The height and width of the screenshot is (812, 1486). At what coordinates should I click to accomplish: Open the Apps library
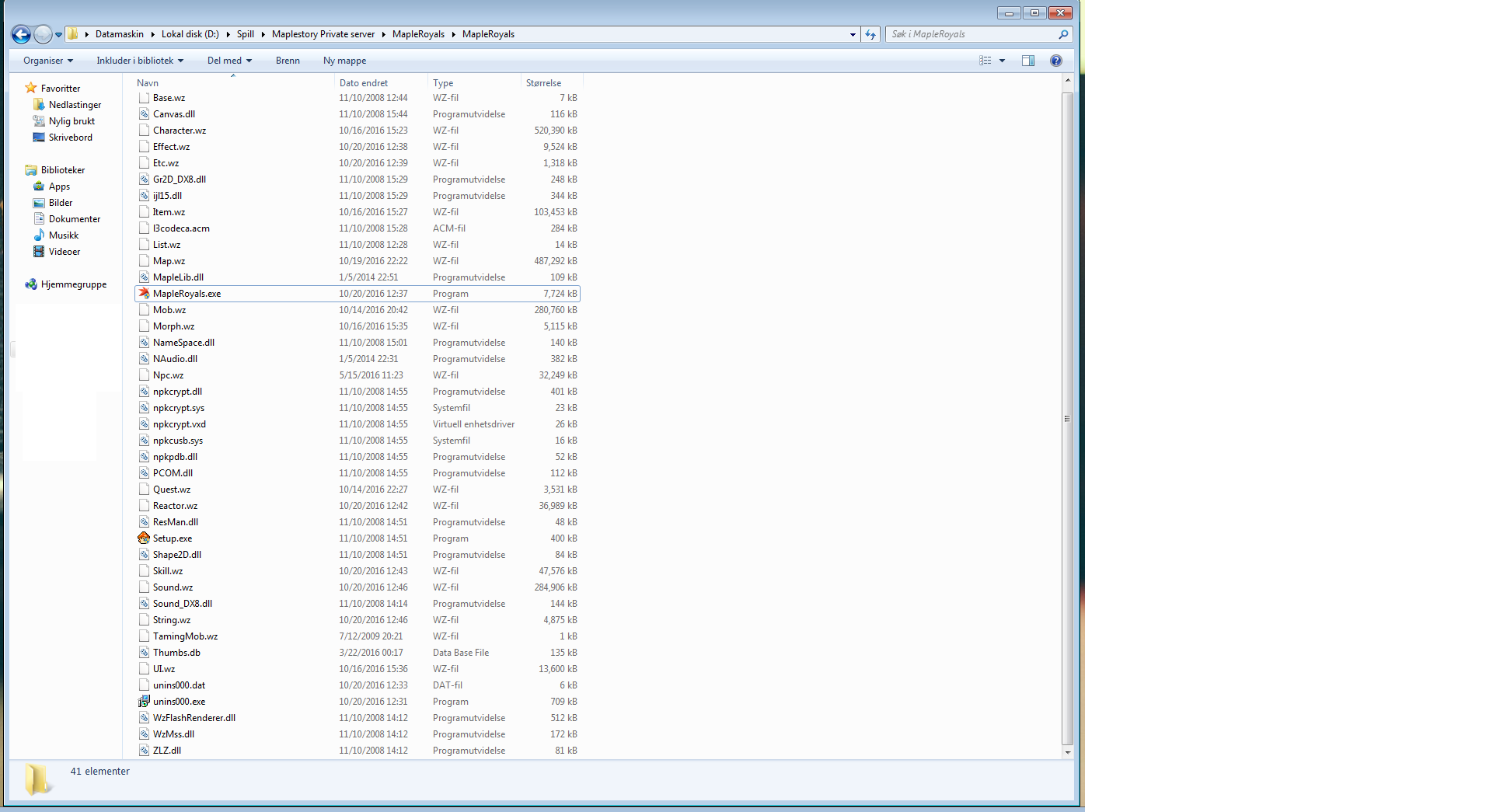click(59, 186)
